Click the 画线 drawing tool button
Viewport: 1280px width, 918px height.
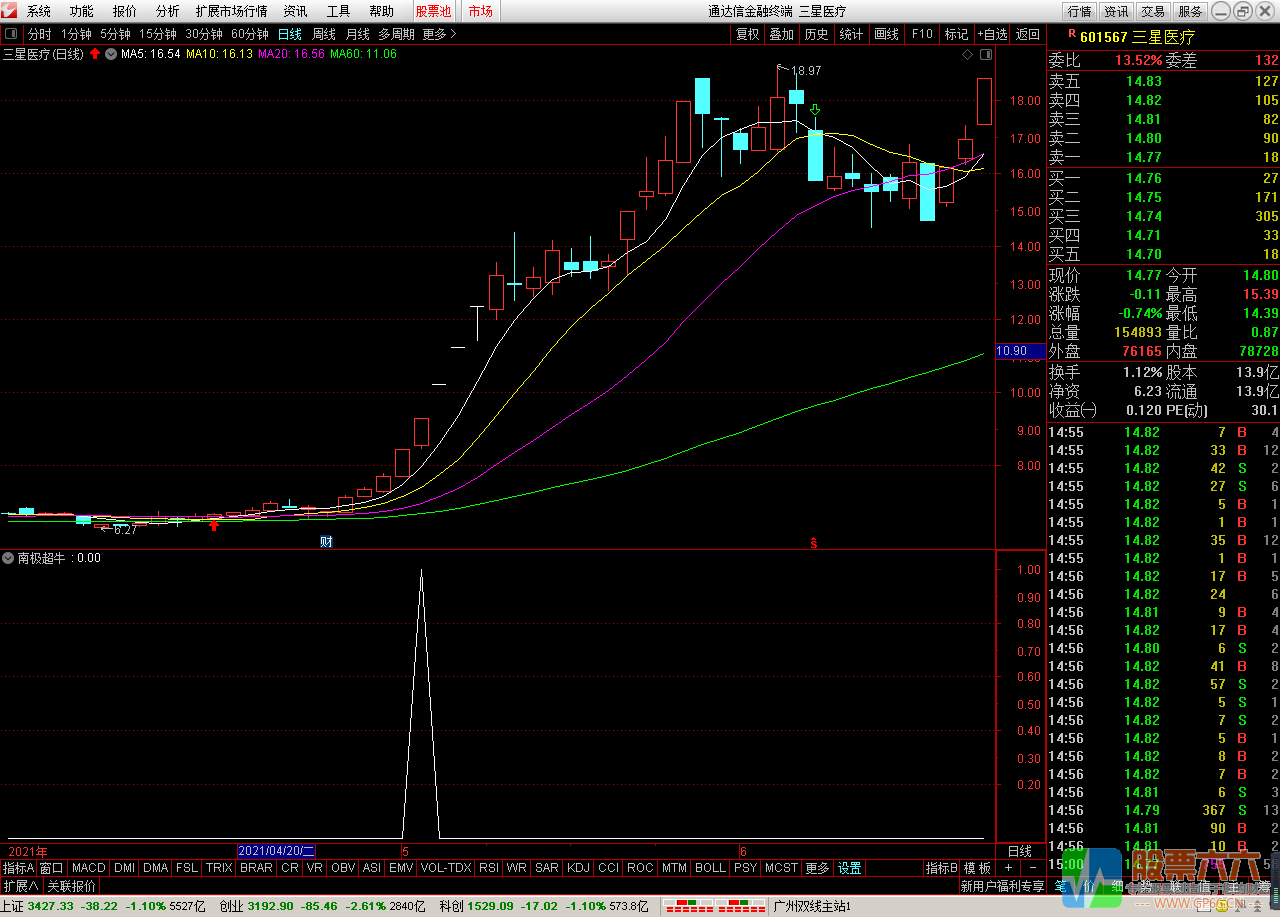886,34
